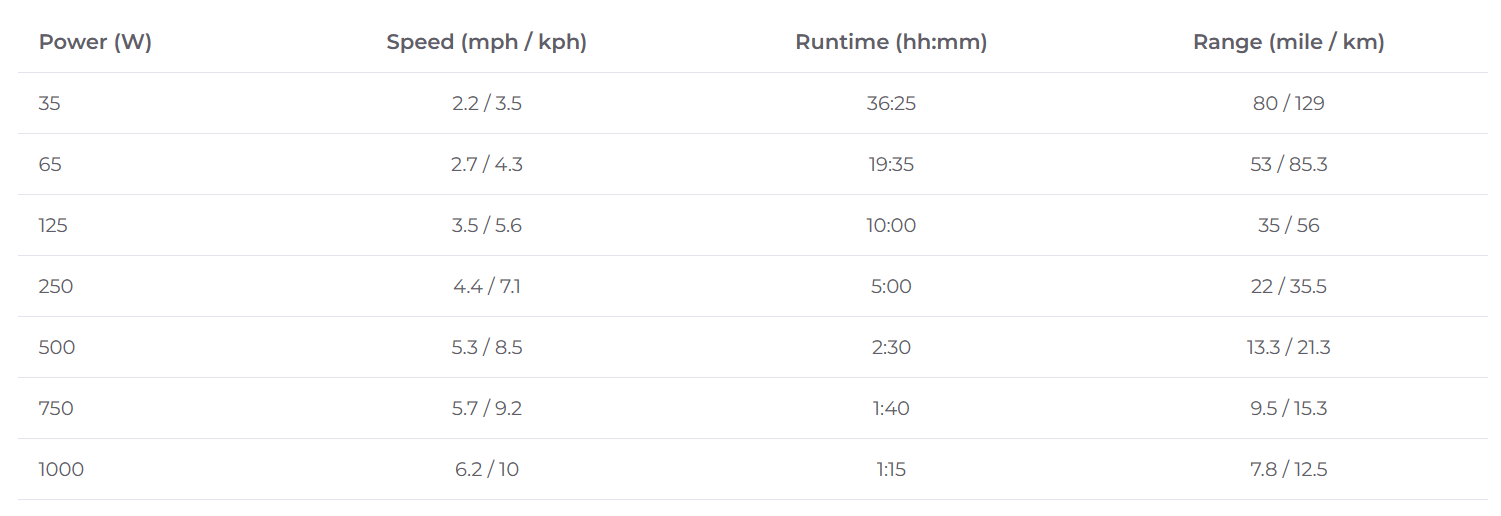
Task: Select the 5.7 / 9.2 speed cell
Action: pyautogui.click(x=487, y=408)
